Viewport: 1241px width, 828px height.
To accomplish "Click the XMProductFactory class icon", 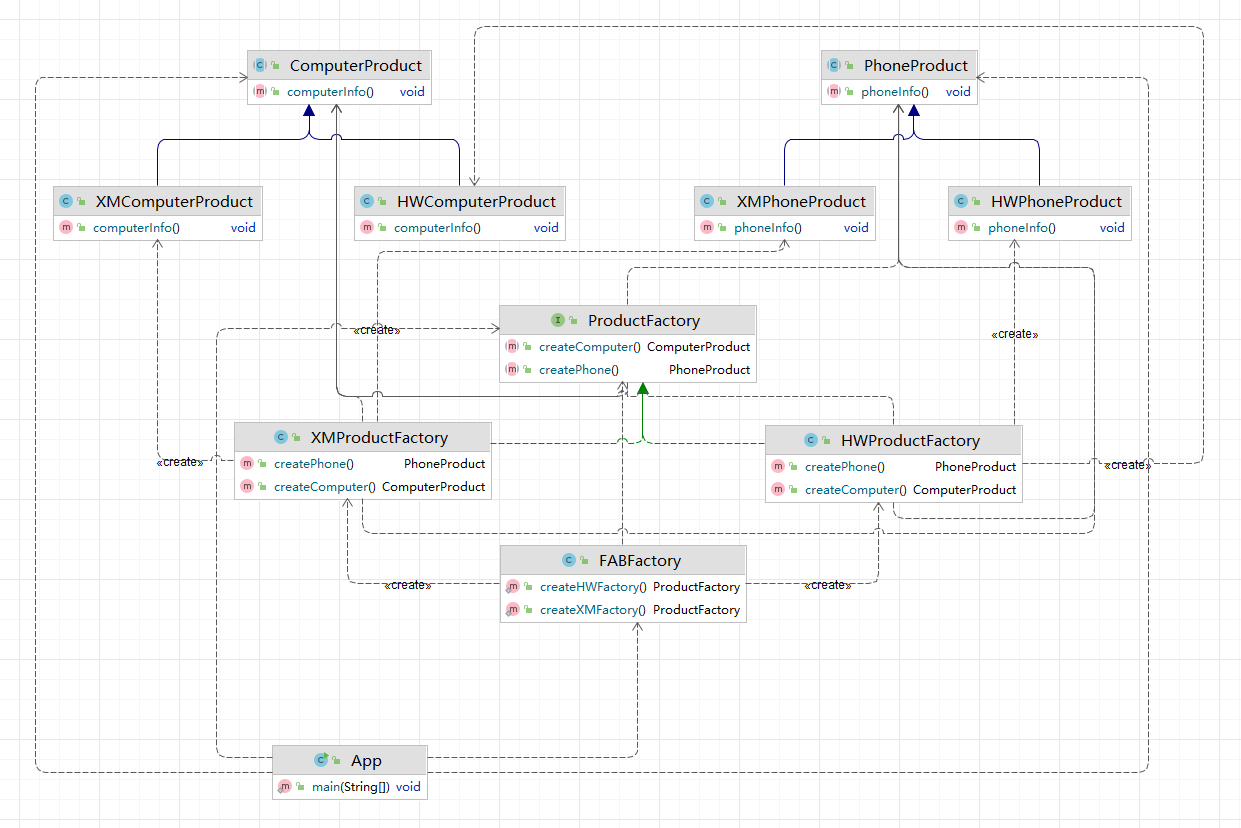I will click(281, 437).
